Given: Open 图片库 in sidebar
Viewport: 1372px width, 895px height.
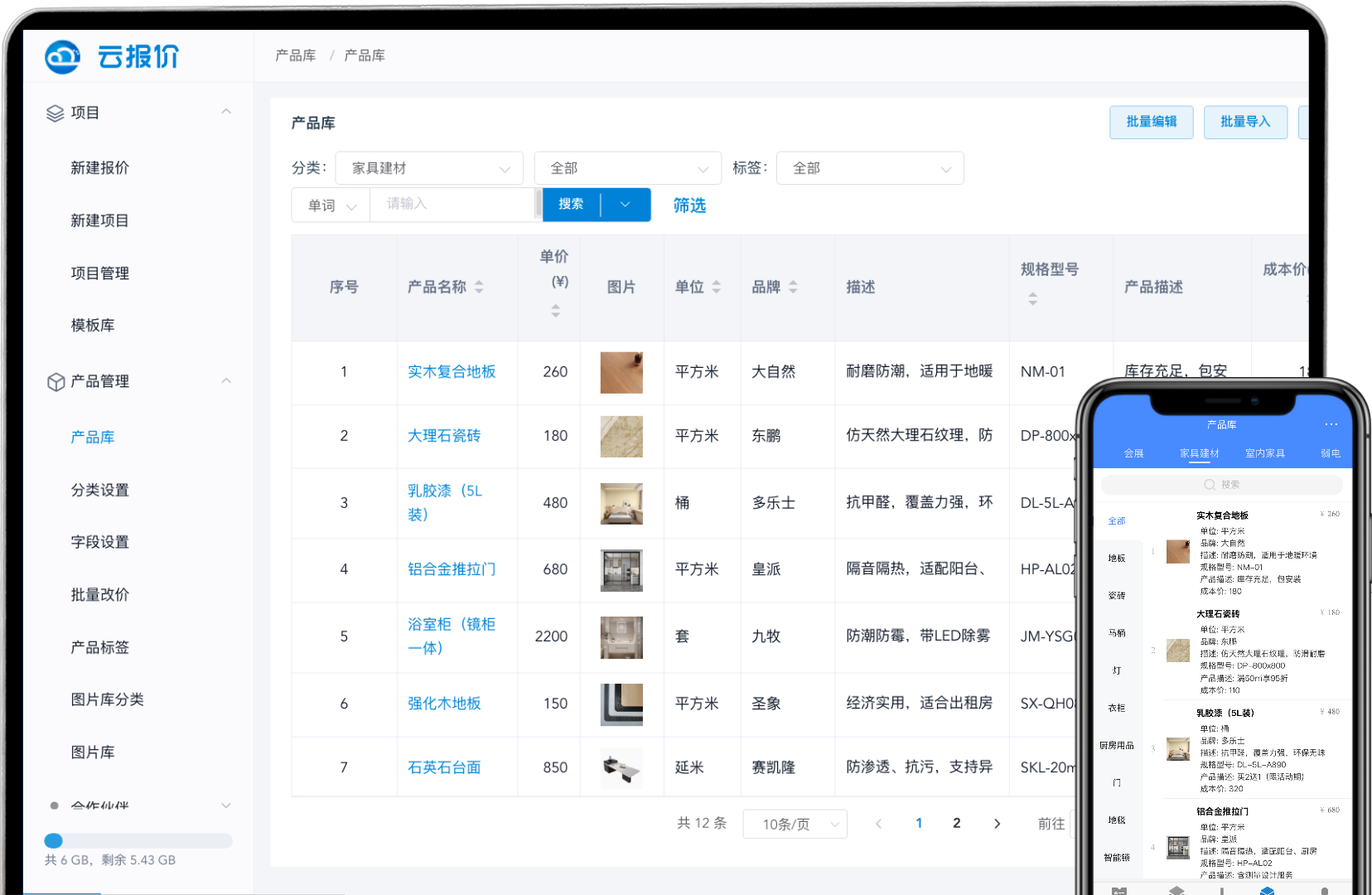Looking at the screenshot, I should coord(93,752).
